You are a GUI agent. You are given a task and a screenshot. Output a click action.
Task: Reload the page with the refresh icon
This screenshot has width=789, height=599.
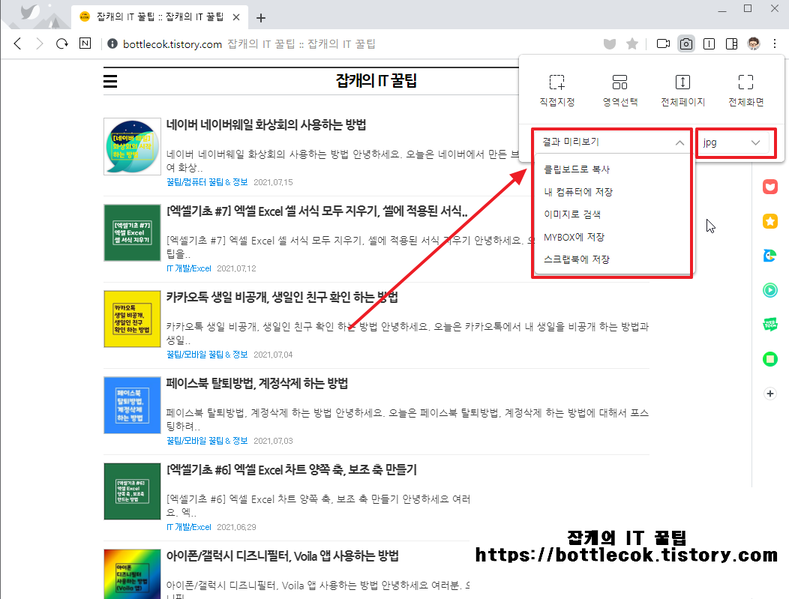click(62, 44)
